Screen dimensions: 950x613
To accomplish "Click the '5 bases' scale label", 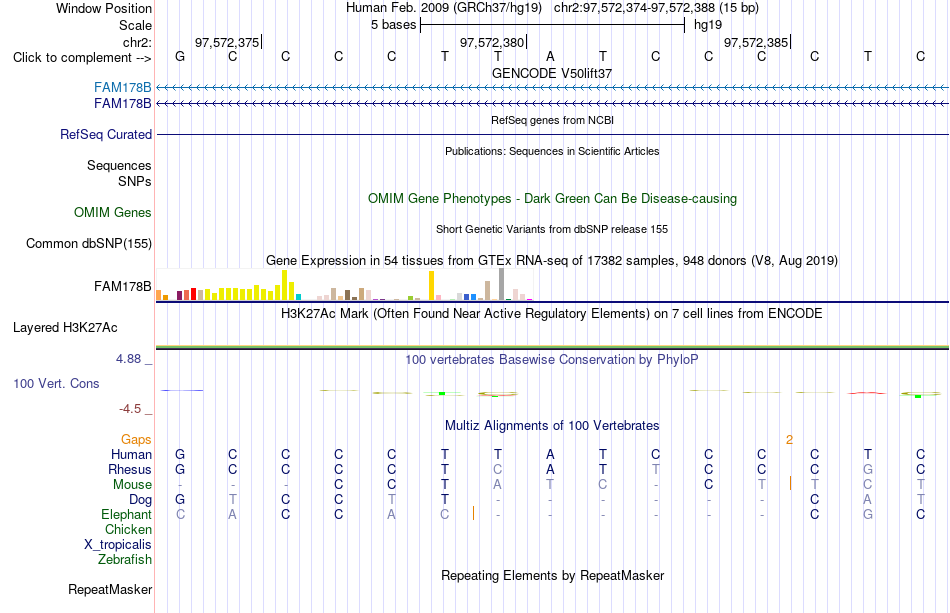I will coord(393,25).
